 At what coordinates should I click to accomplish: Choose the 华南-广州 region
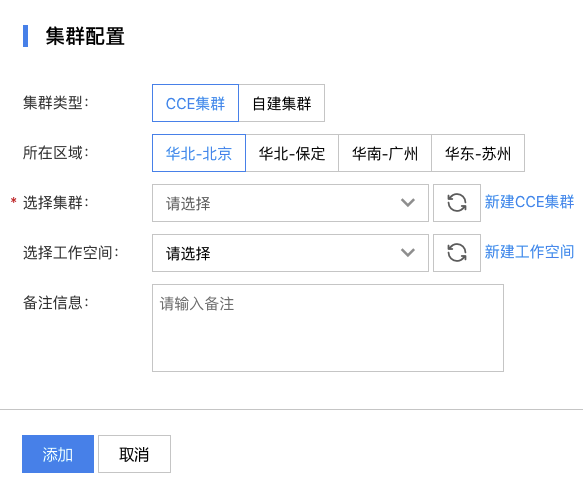385,153
